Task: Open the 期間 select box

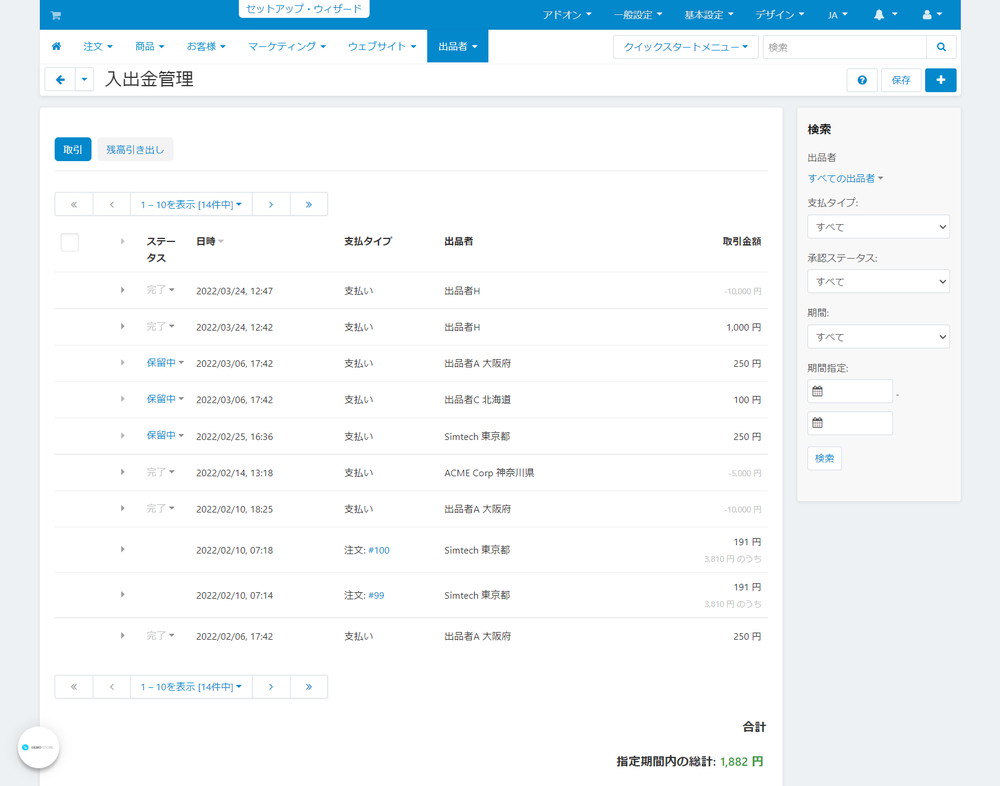Action: click(878, 337)
